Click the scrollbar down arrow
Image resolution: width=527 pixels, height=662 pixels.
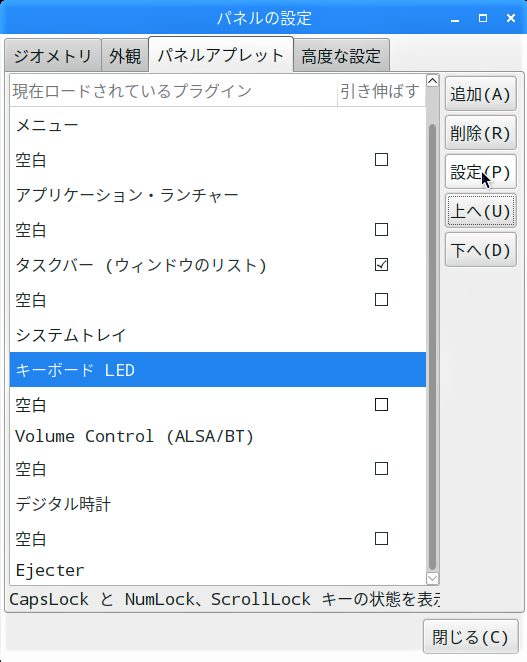432,578
